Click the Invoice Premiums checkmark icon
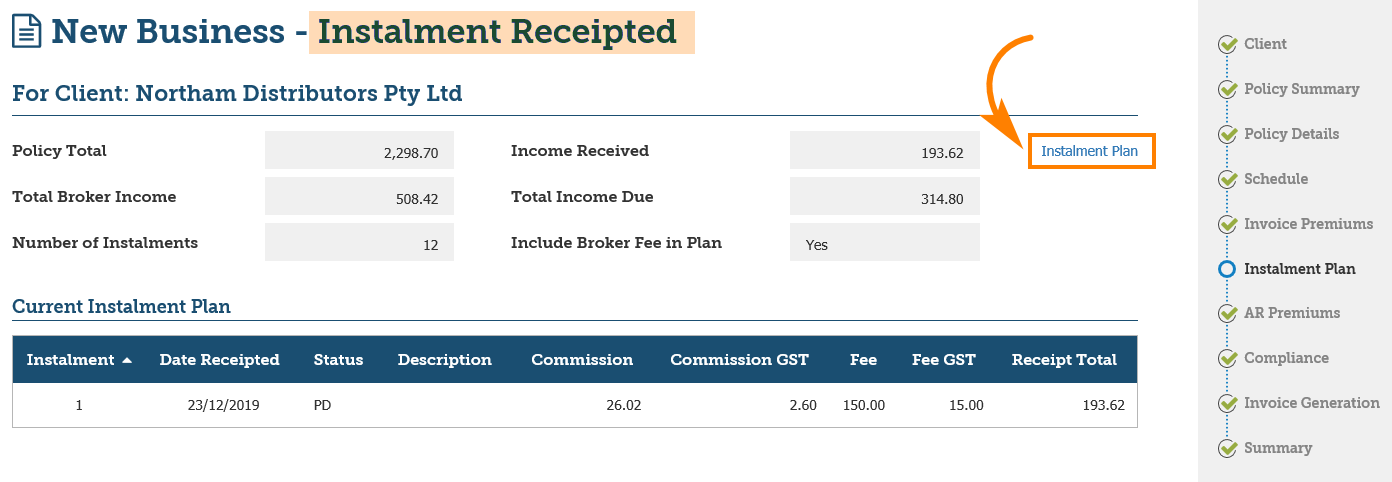1392x482 pixels. [x=1227, y=224]
